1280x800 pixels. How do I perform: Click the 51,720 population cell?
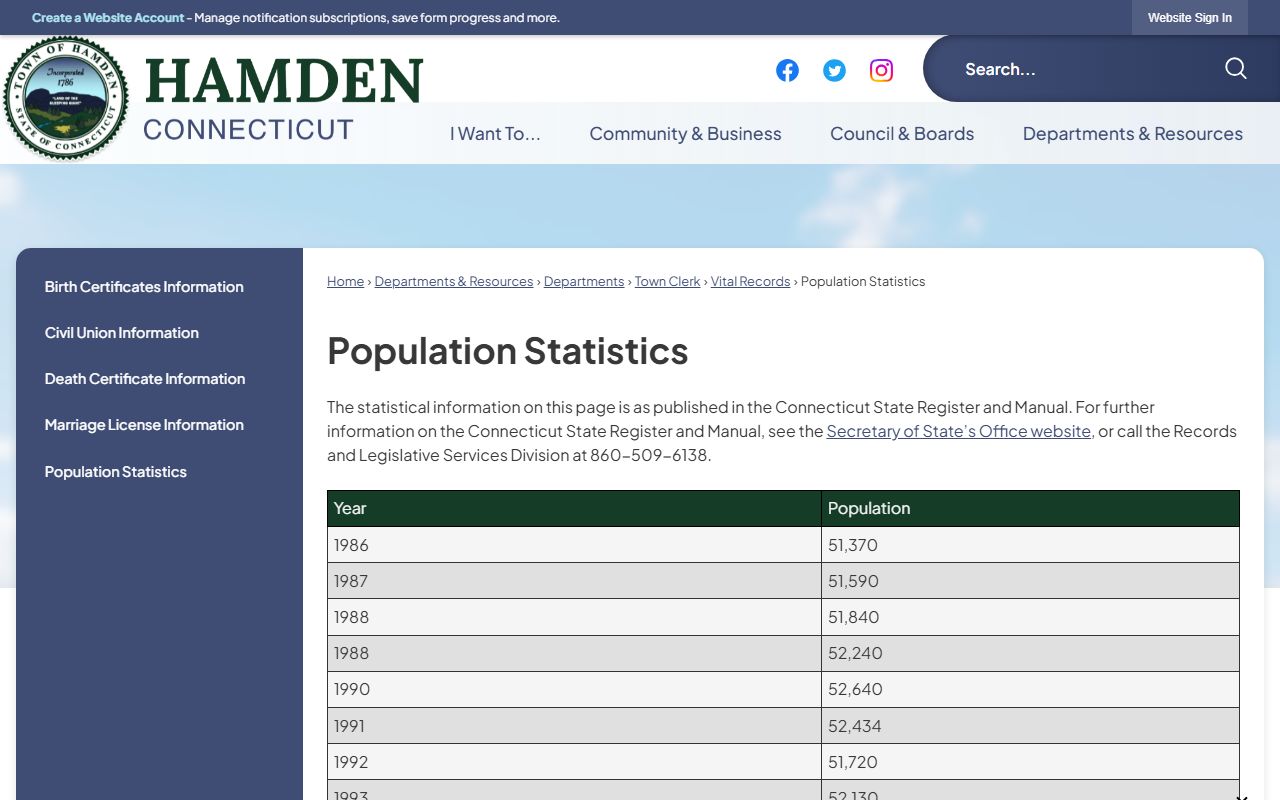(1030, 762)
